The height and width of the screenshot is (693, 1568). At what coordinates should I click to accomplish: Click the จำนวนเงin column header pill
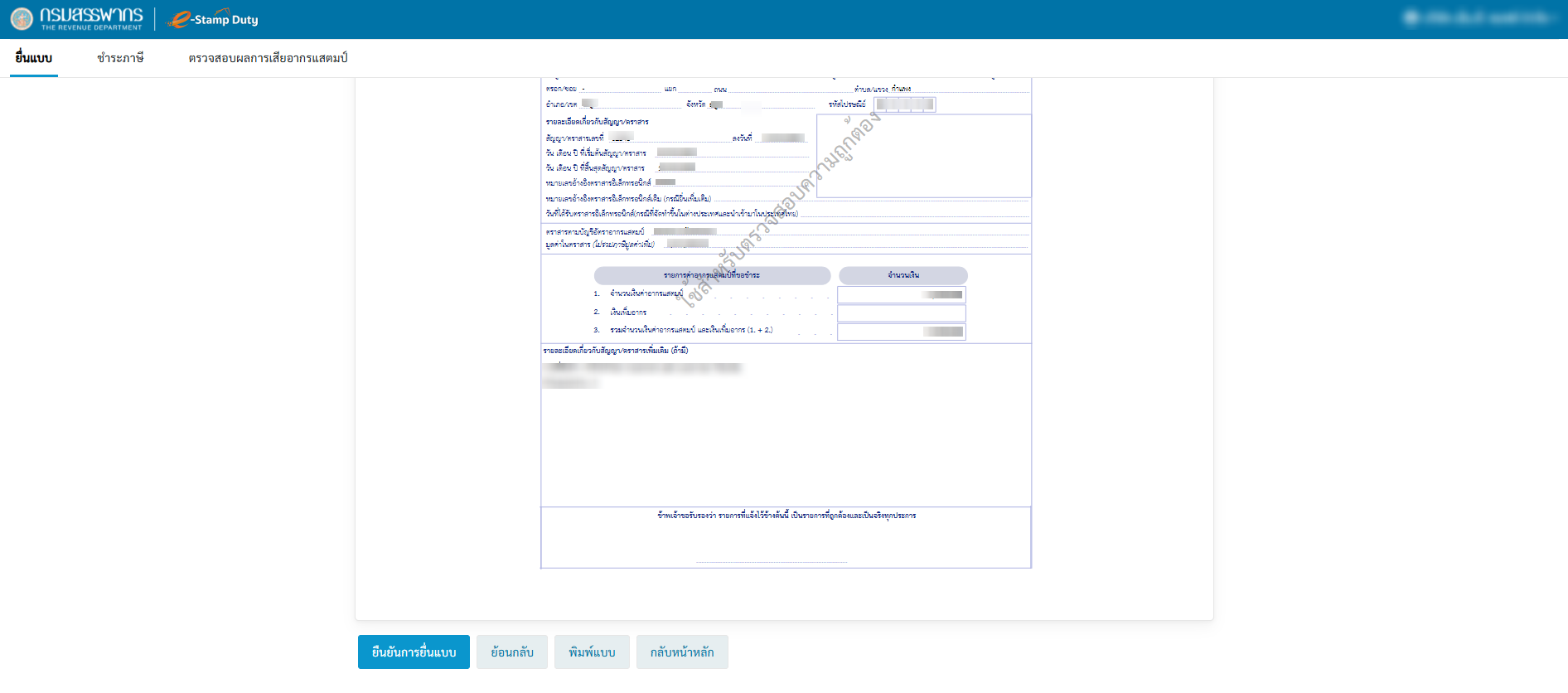pyautogui.click(x=903, y=275)
